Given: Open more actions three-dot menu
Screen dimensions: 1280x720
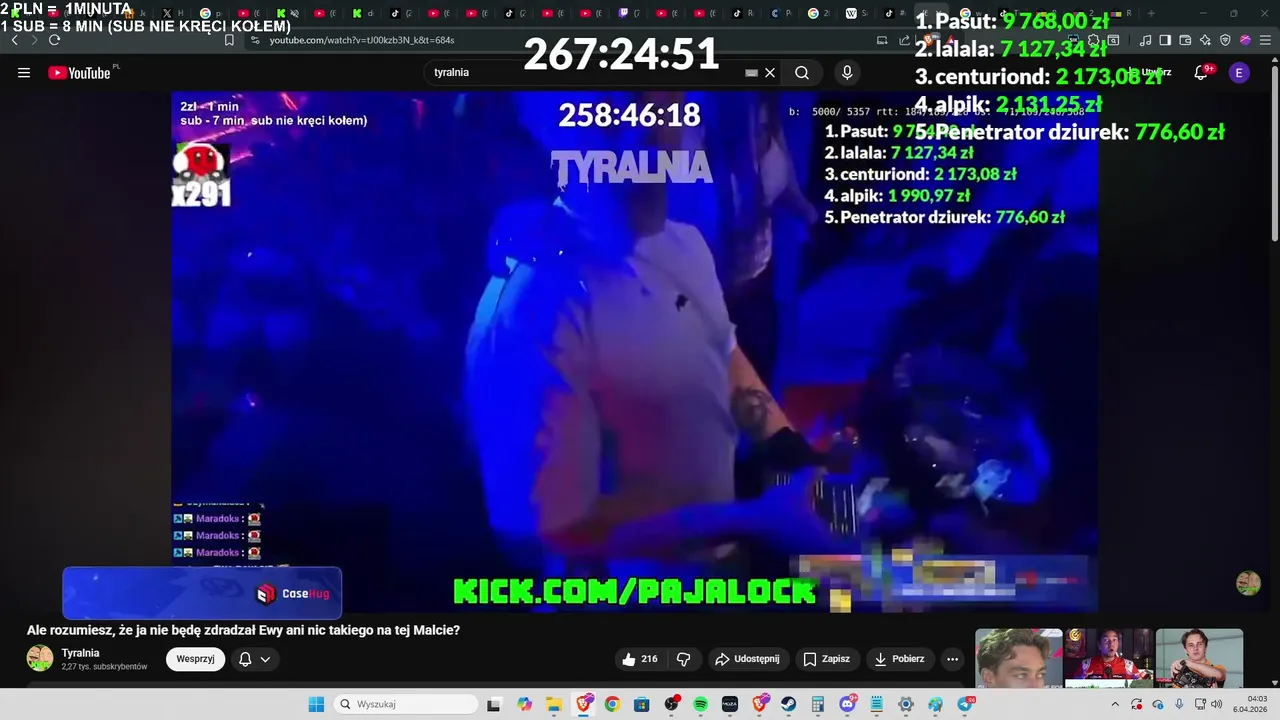Looking at the screenshot, I should tap(952, 659).
